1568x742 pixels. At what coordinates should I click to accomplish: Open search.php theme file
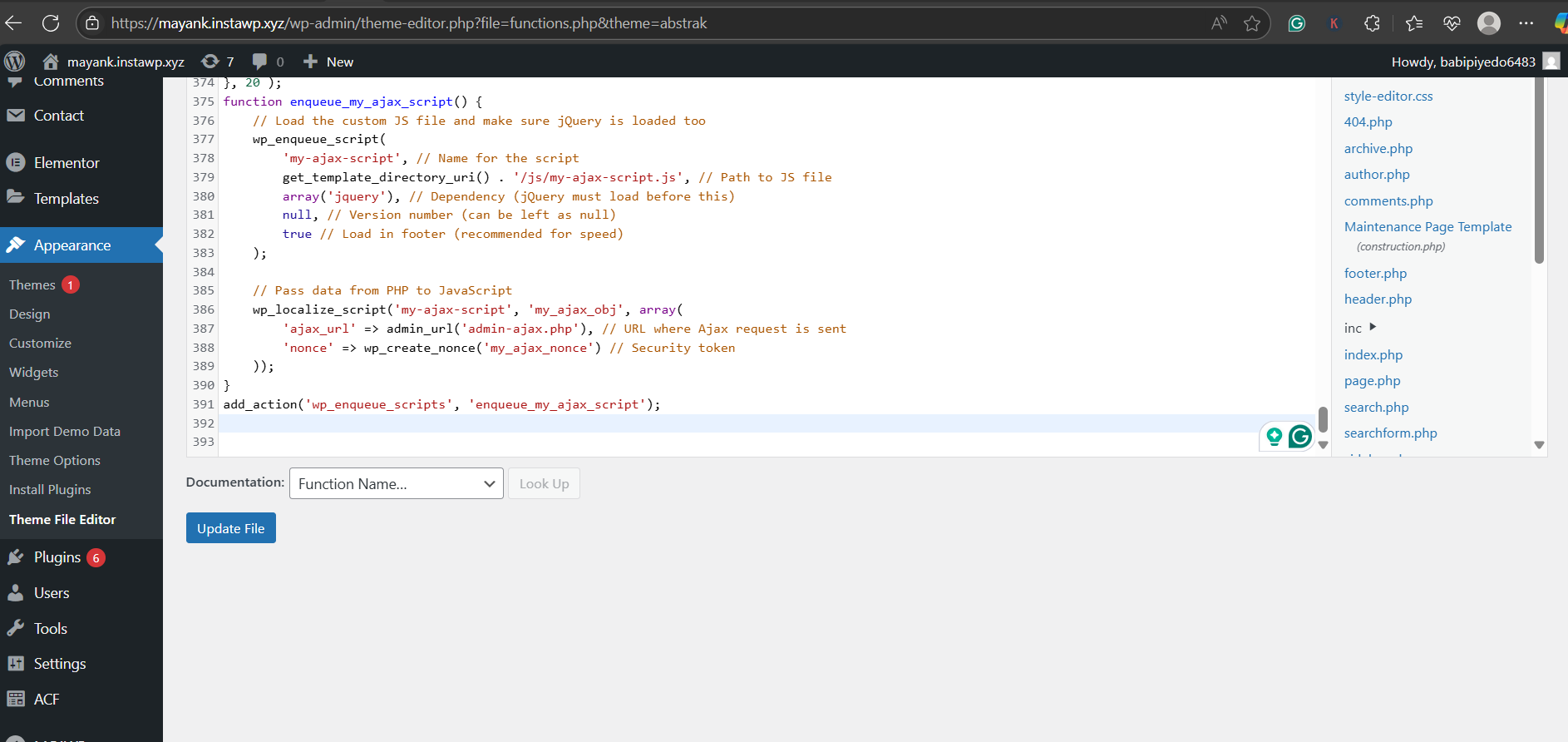pos(1376,407)
